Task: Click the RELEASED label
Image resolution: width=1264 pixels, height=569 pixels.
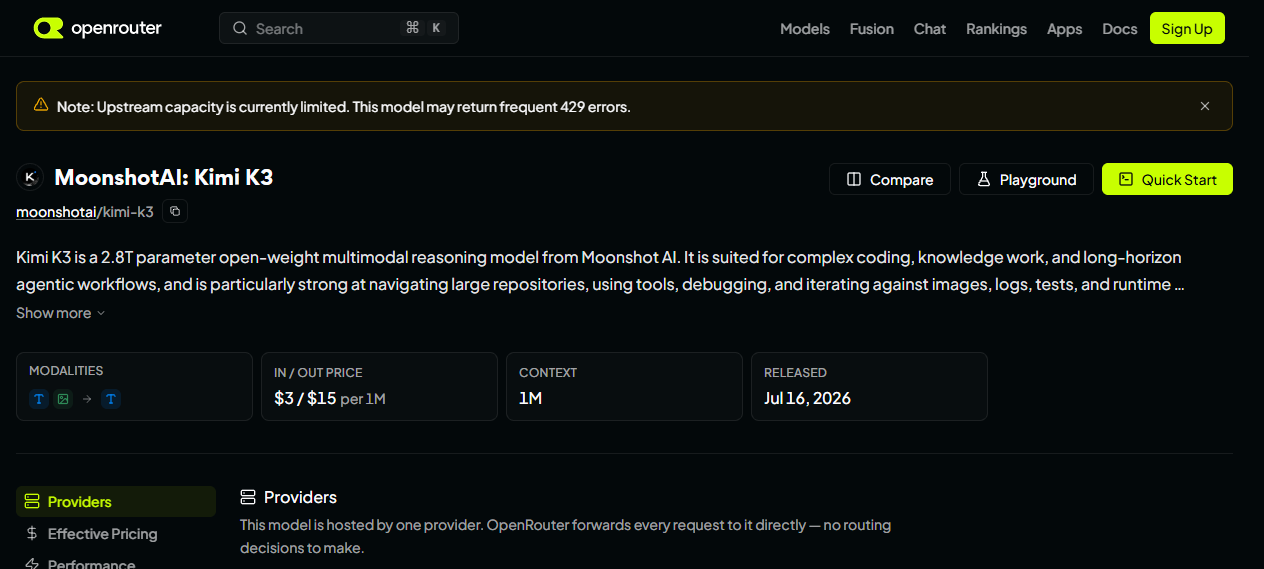Action: pos(795,372)
